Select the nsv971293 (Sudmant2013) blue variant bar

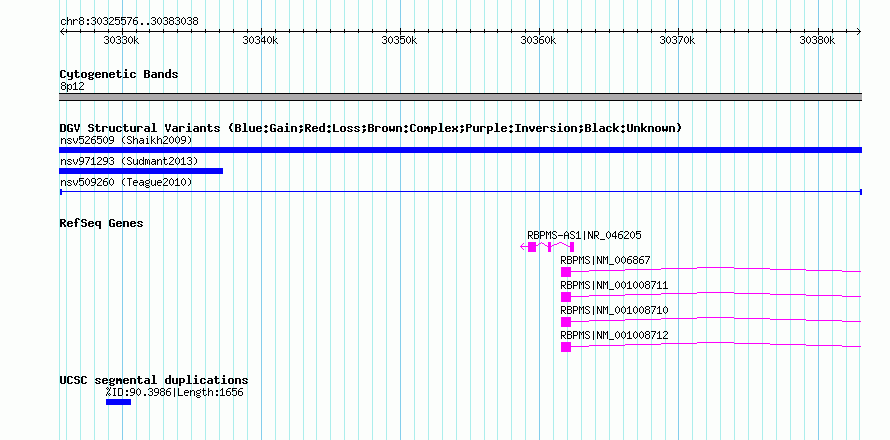click(141, 171)
